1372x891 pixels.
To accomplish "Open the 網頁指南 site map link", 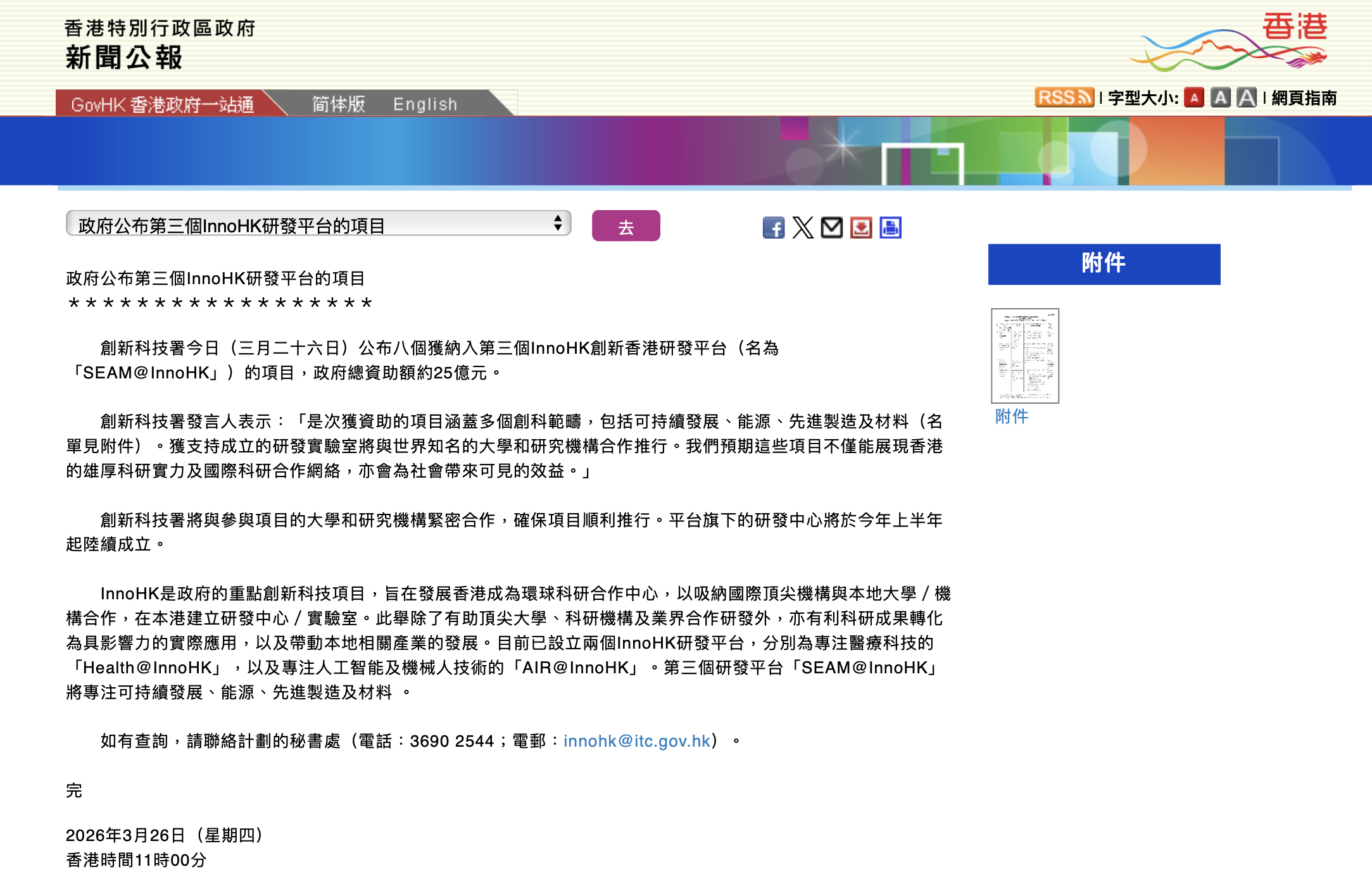I will coord(1304,98).
